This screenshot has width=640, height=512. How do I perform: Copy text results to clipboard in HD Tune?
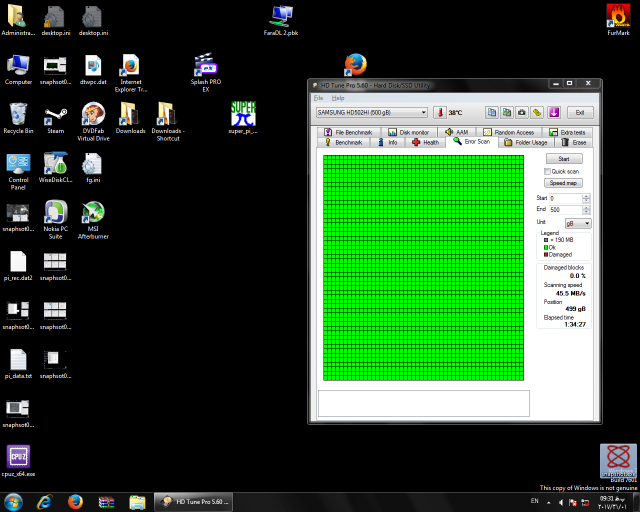pos(492,112)
